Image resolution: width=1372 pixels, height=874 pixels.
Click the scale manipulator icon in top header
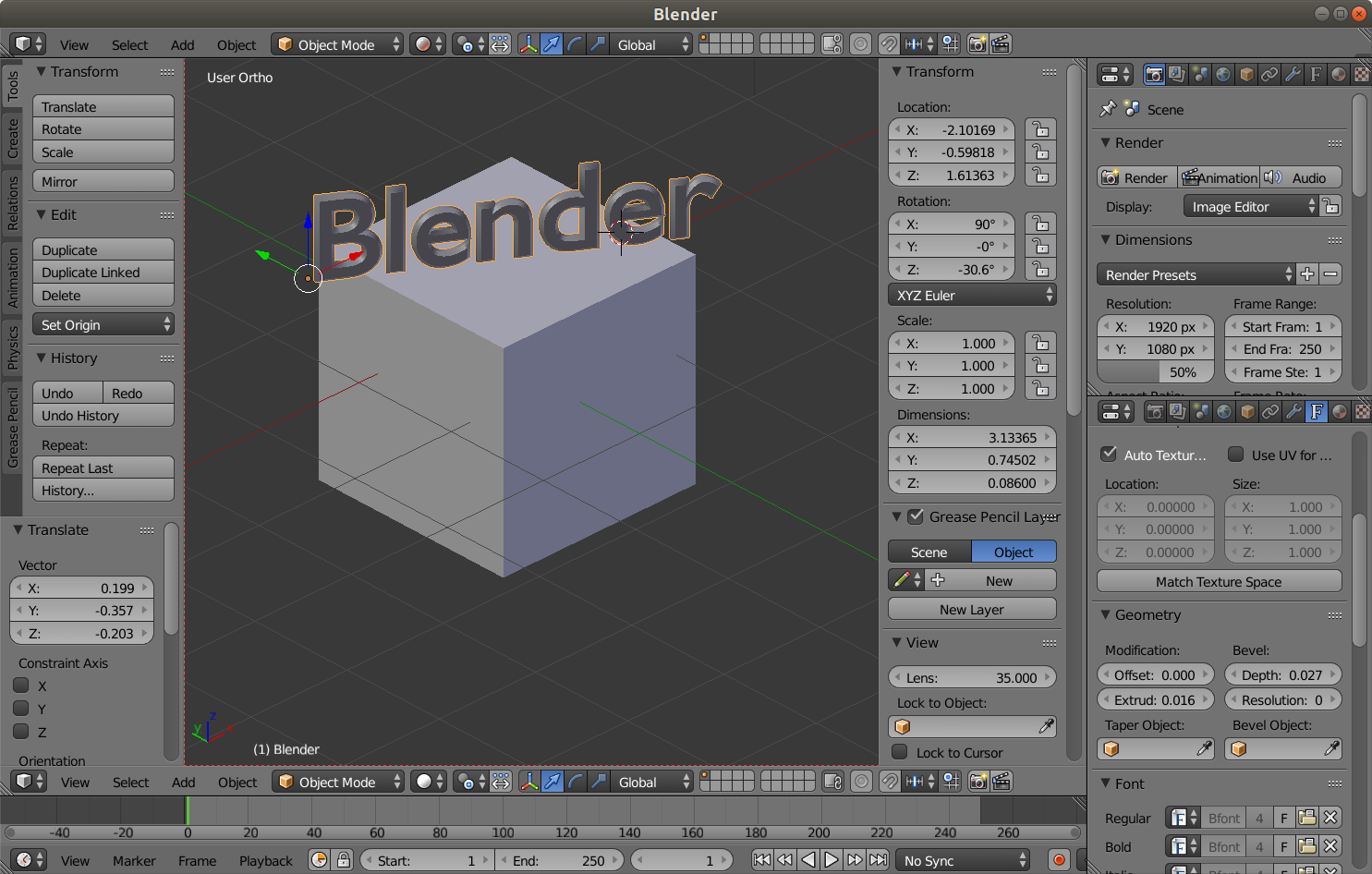(598, 44)
